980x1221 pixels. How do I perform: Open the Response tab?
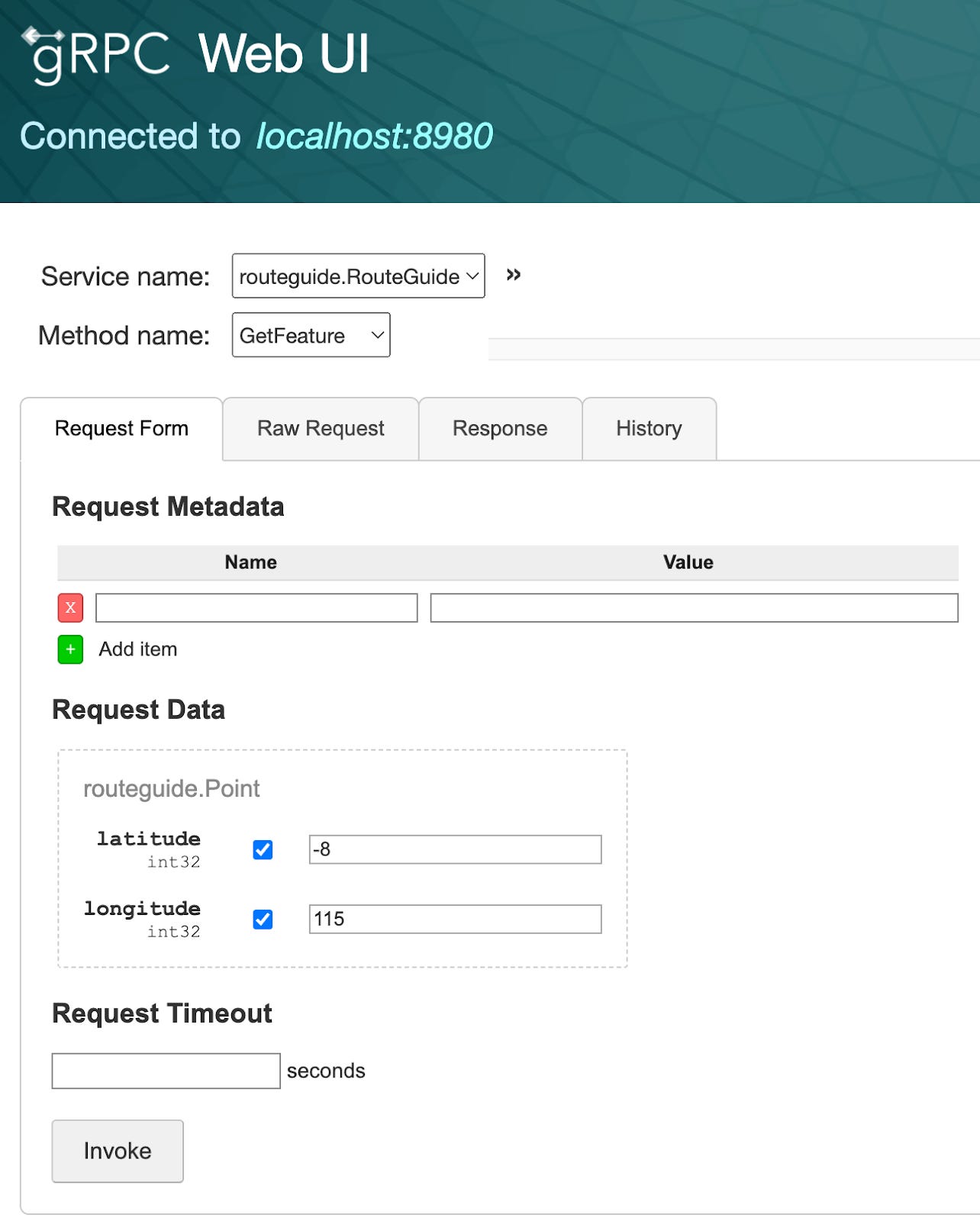pos(500,428)
